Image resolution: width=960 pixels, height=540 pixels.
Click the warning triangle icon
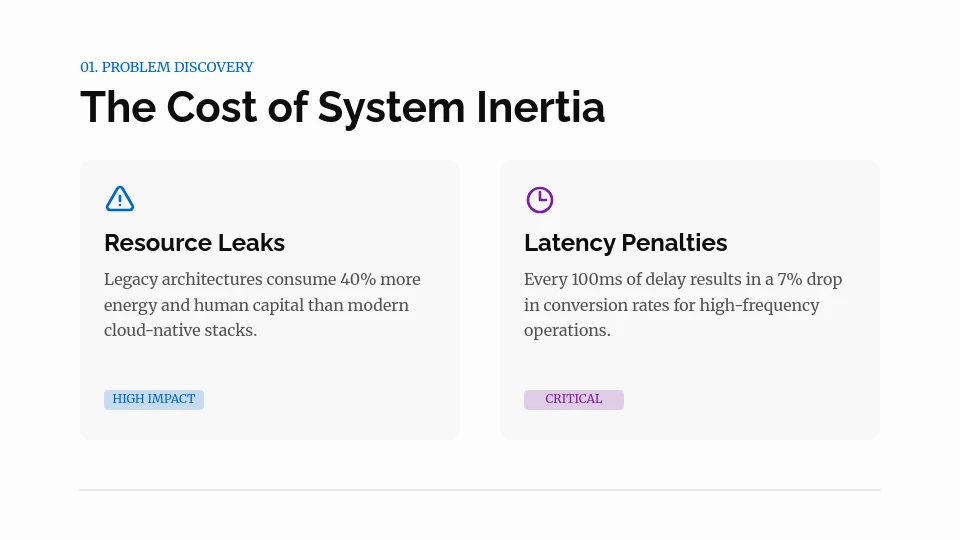click(120, 199)
